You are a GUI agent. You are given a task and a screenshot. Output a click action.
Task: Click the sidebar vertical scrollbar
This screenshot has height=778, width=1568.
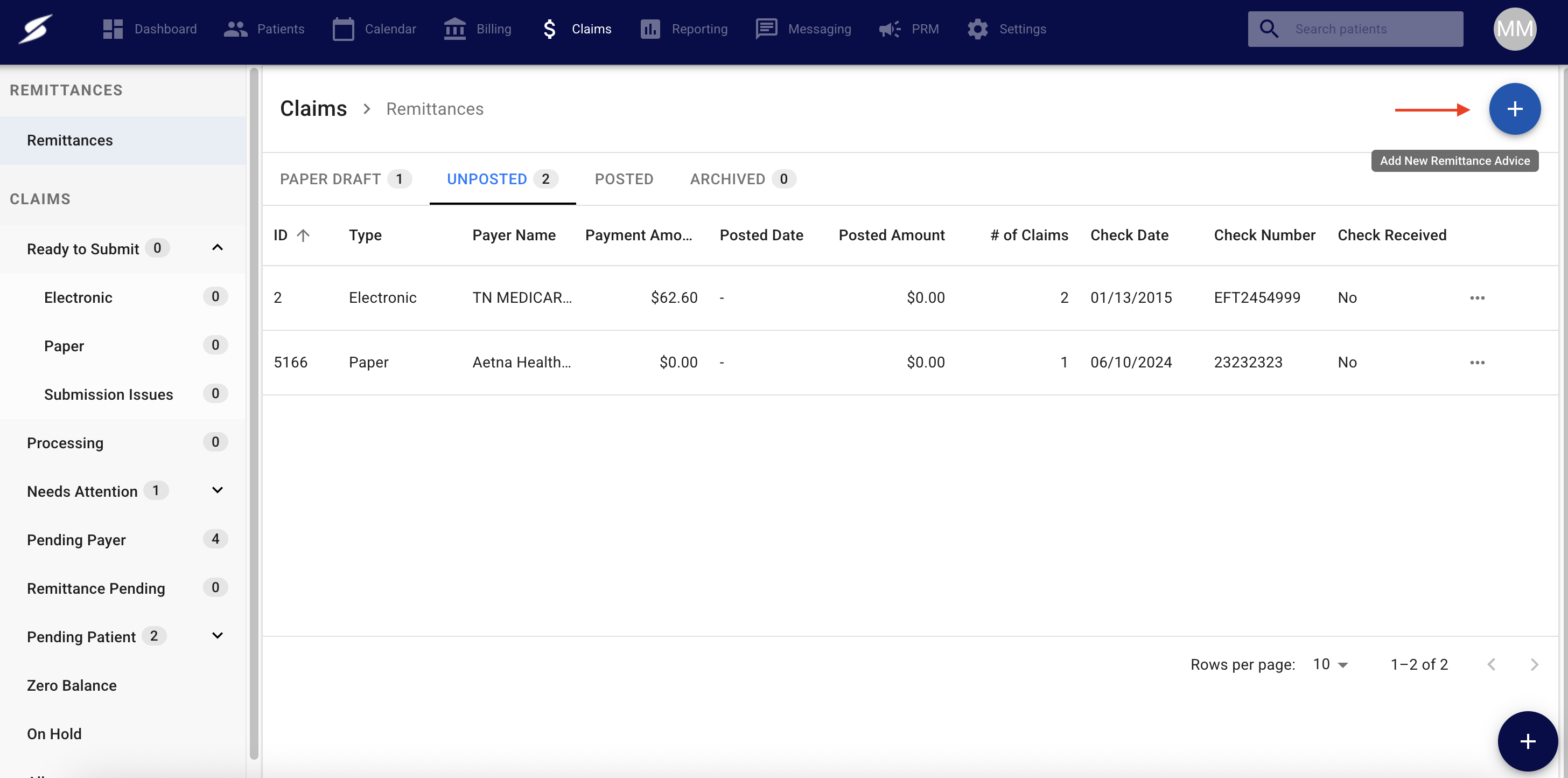click(254, 414)
